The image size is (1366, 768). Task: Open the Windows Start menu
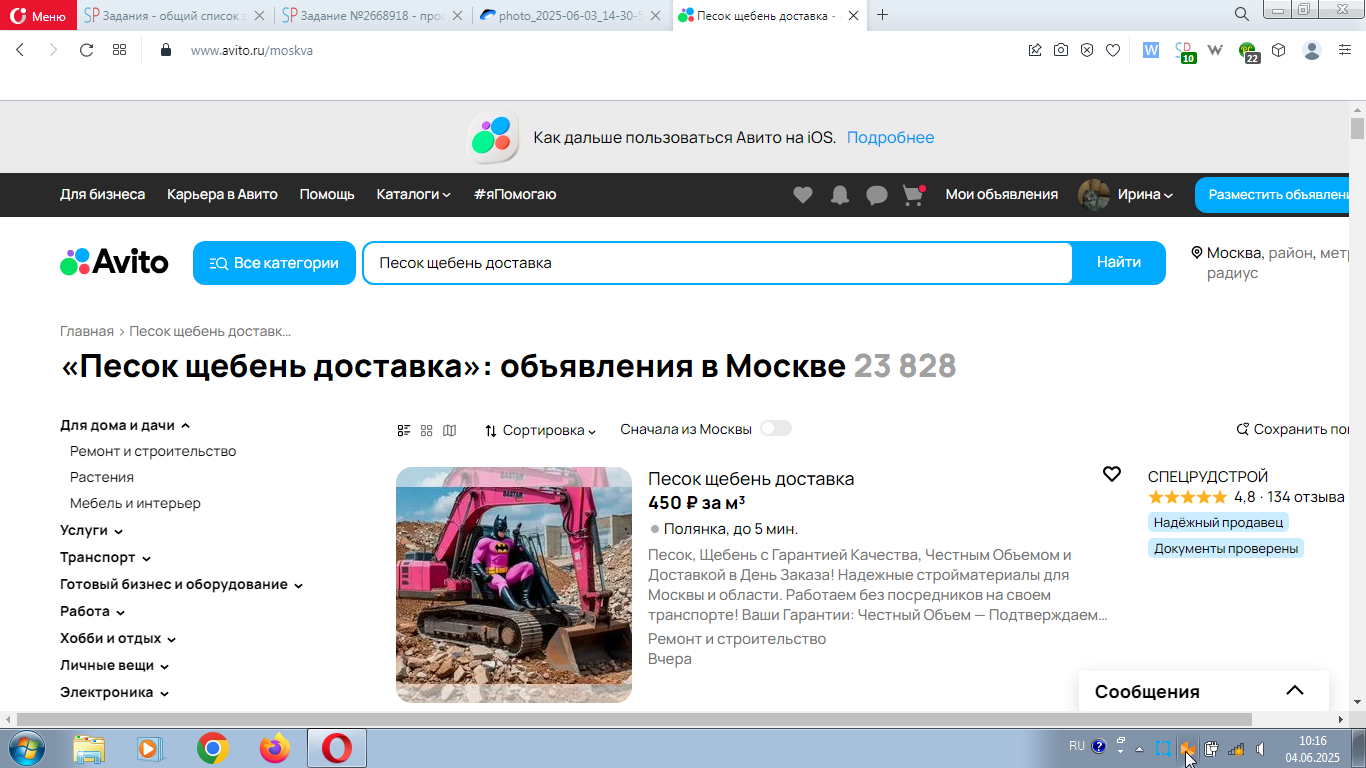(25, 748)
